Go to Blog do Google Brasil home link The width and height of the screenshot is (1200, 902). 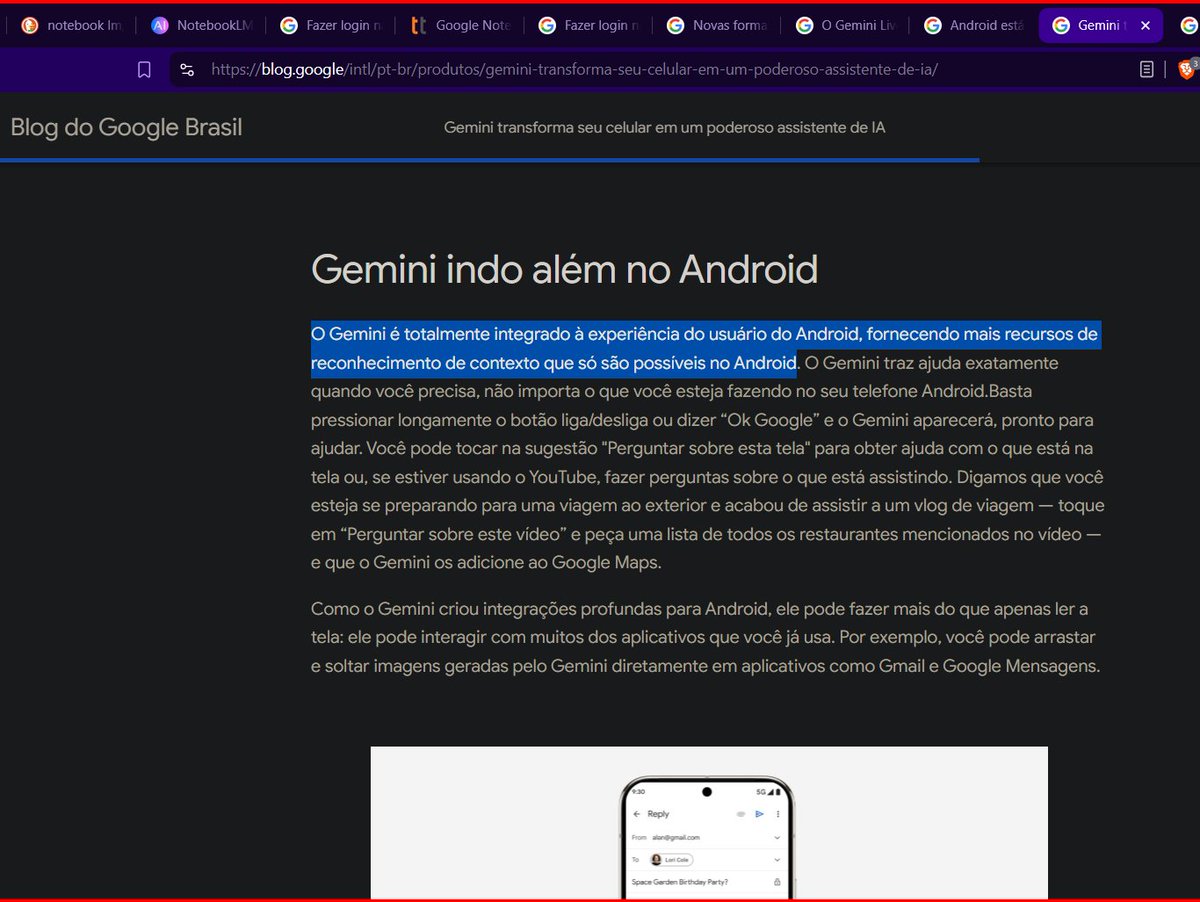[126, 127]
